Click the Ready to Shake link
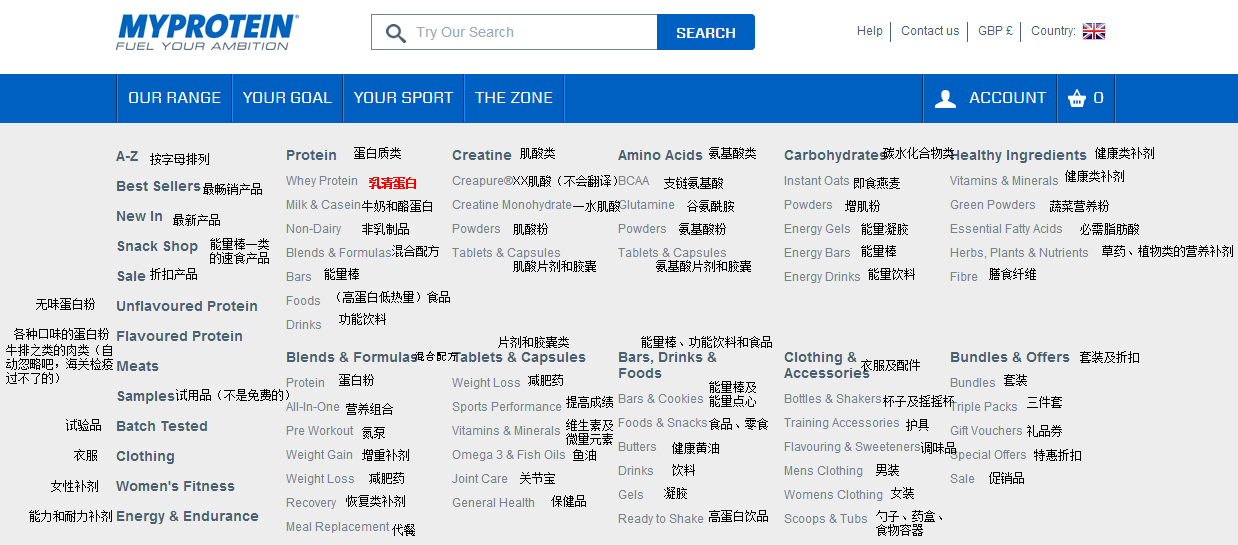 pos(661,519)
